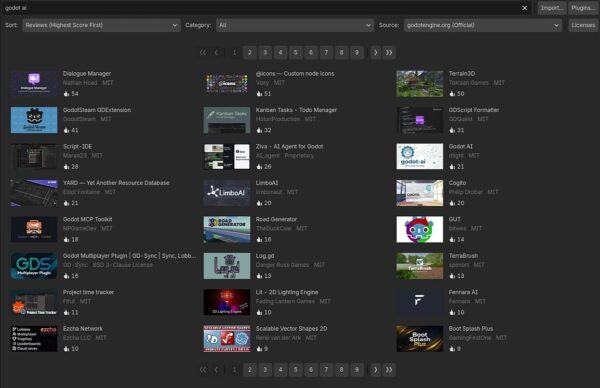600x388 pixels.
Task: Open the Dialogue Manager title link
Action: [x=87, y=73]
